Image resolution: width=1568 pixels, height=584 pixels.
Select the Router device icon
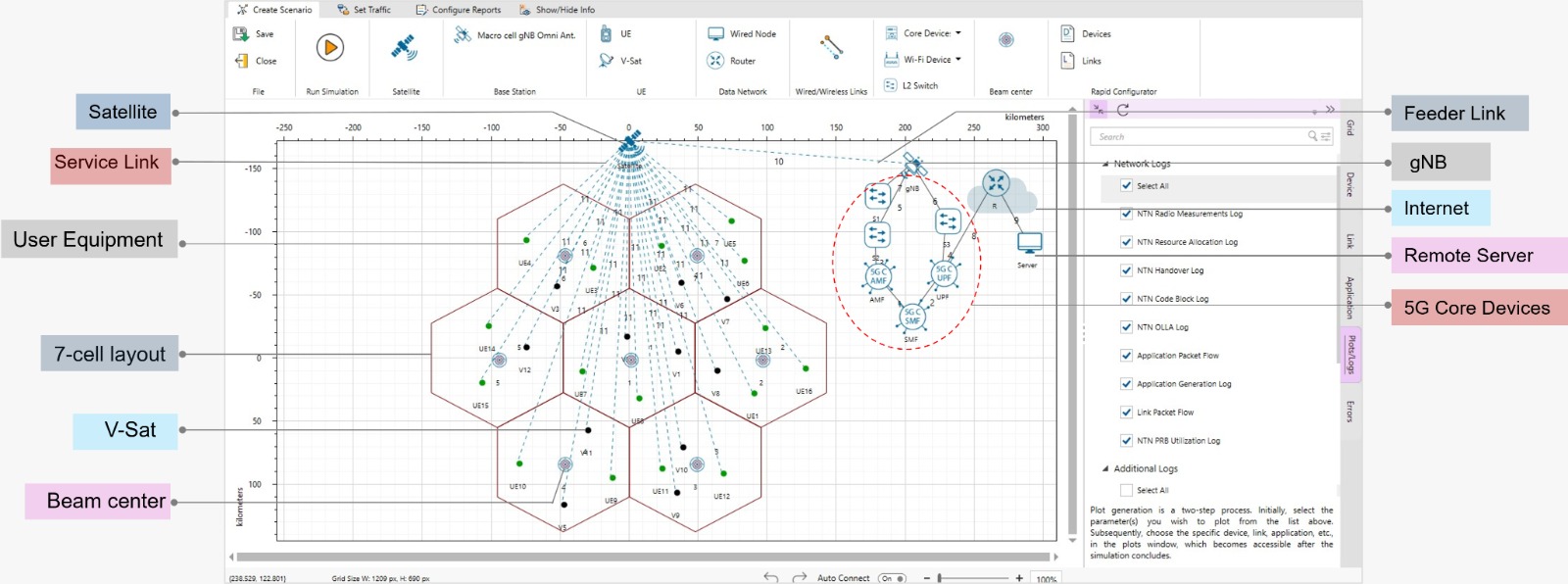tap(716, 61)
